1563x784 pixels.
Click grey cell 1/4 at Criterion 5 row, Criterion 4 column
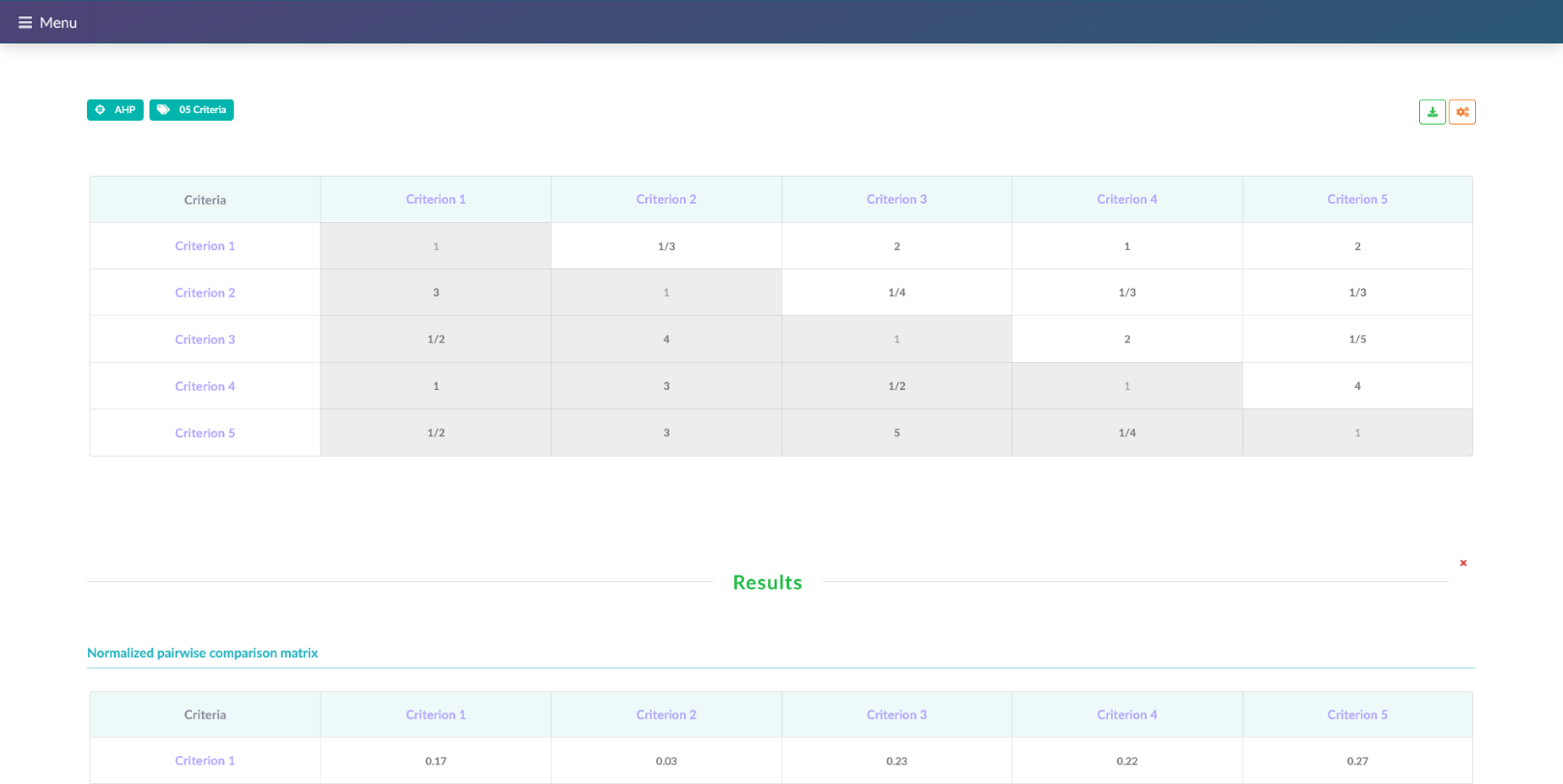click(1127, 433)
